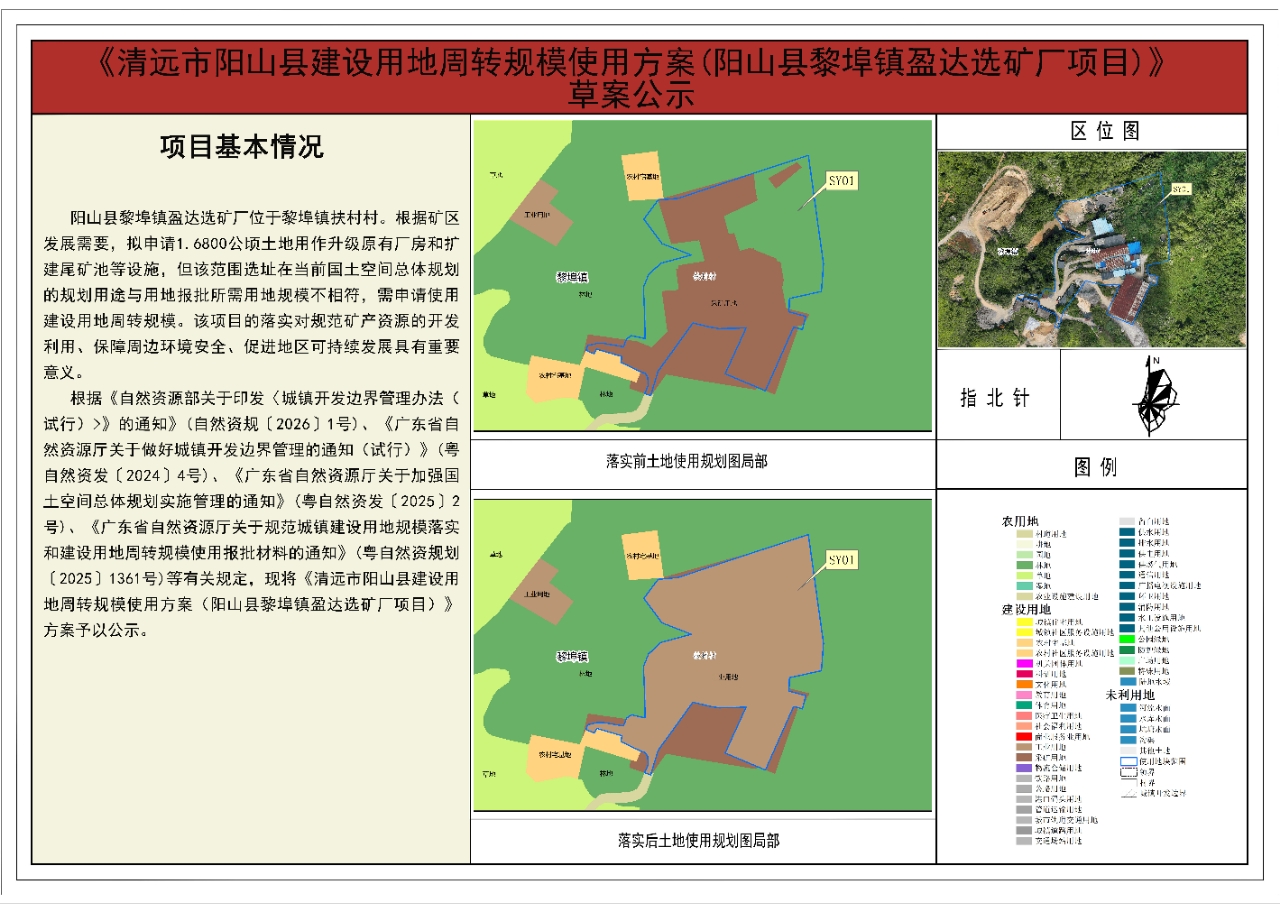This screenshot has height=904, width=1280.
Task: Click the 消防用地 legend label
Action: pos(1154,607)
